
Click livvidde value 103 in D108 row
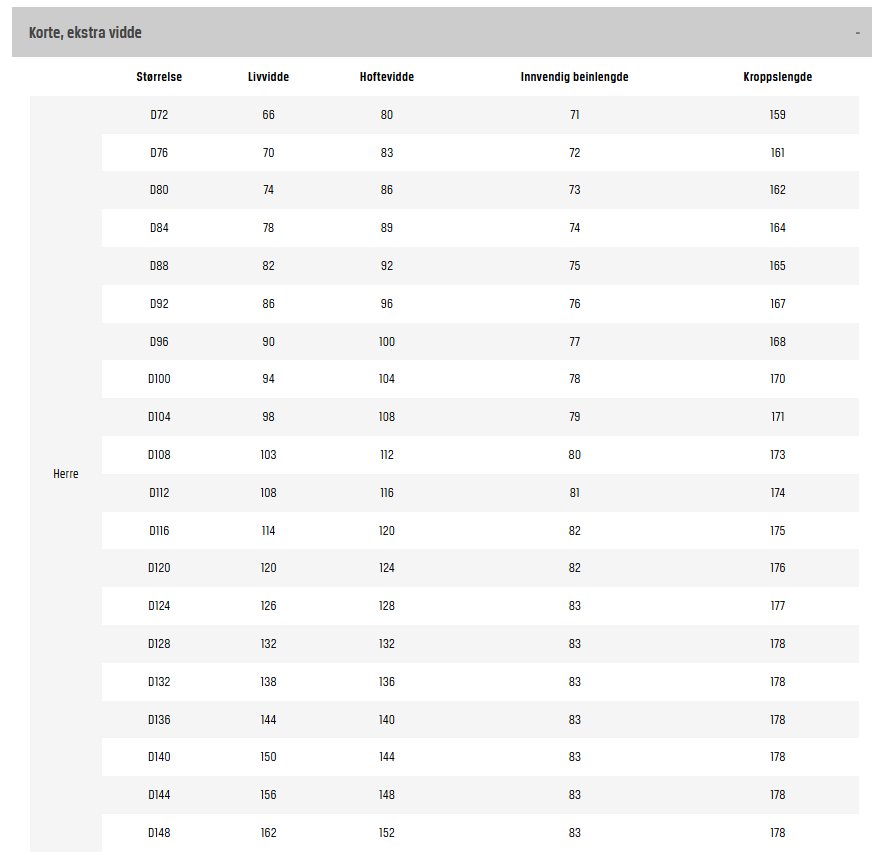pyautogui.click(x=268, y=455)
